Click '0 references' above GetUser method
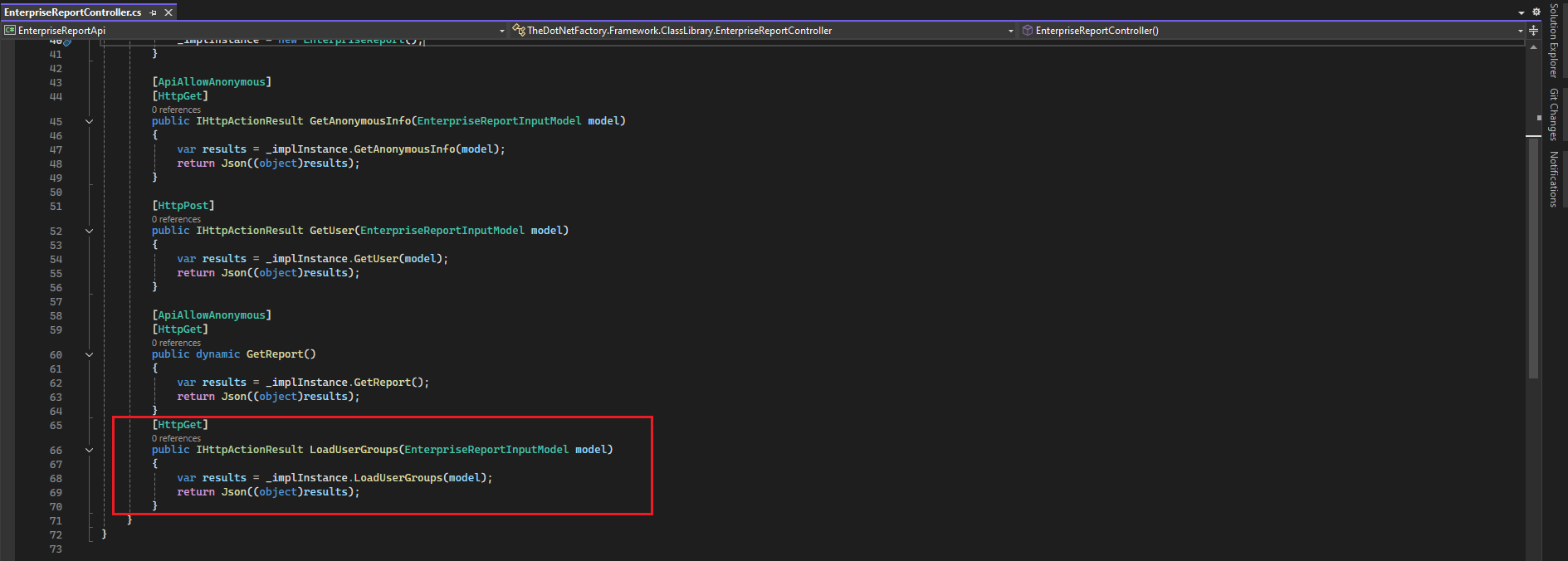 click(176, 219)
